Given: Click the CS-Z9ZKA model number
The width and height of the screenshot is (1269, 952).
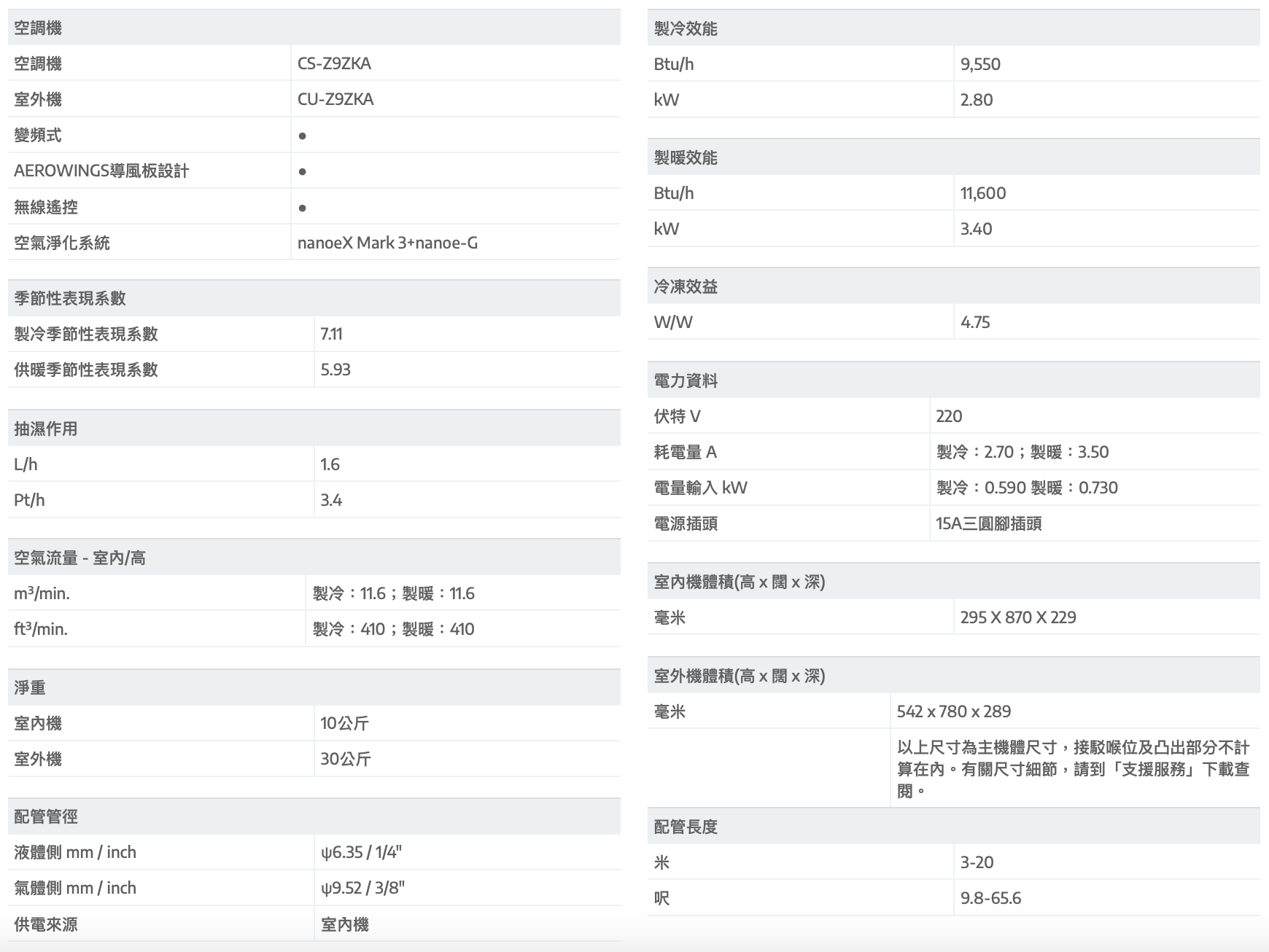Looking at the screenshot, I should pos(334,63).
